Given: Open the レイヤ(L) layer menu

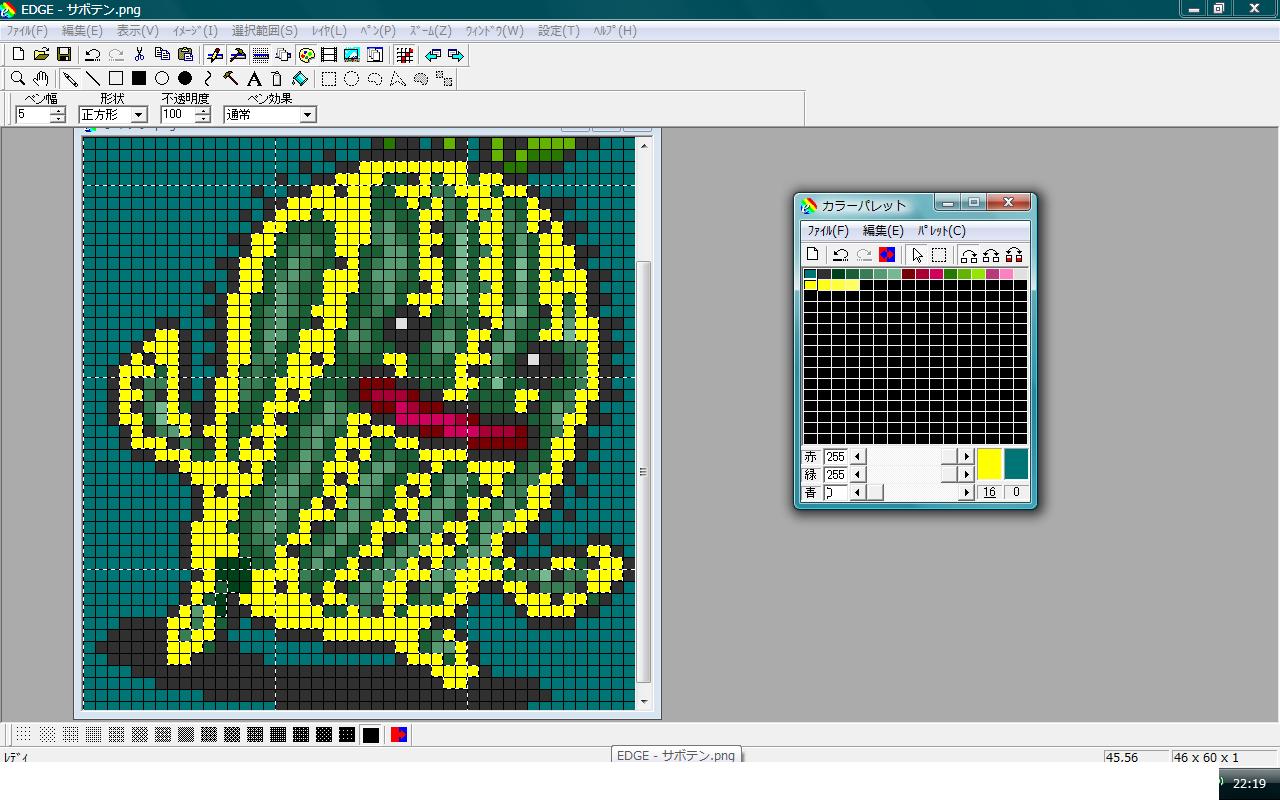Looking at the screenshot, I should pos(329,30).
